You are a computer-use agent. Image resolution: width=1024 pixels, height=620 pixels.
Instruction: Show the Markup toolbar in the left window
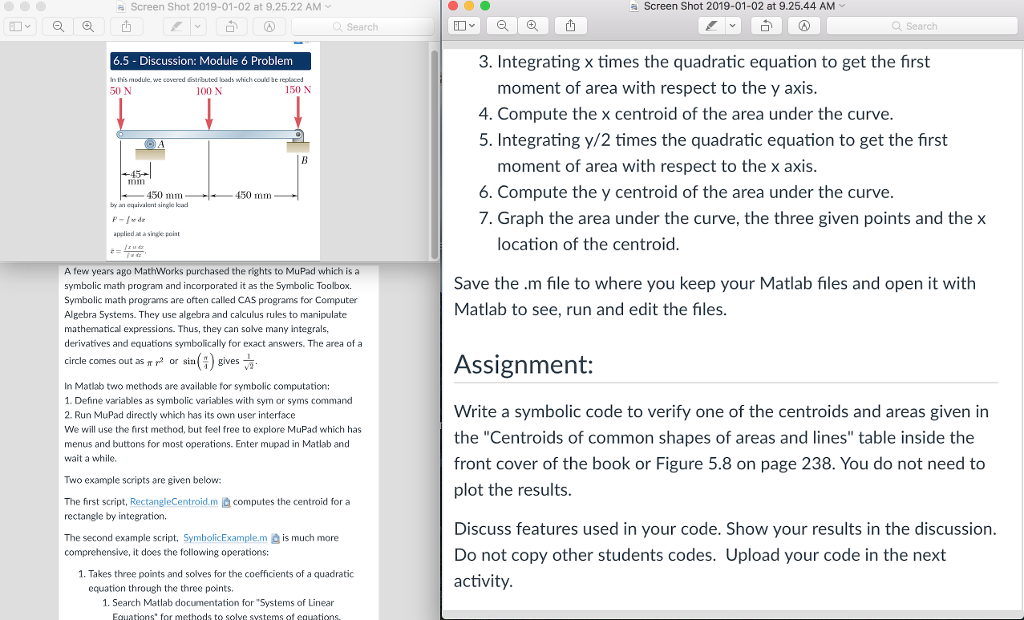269,26
